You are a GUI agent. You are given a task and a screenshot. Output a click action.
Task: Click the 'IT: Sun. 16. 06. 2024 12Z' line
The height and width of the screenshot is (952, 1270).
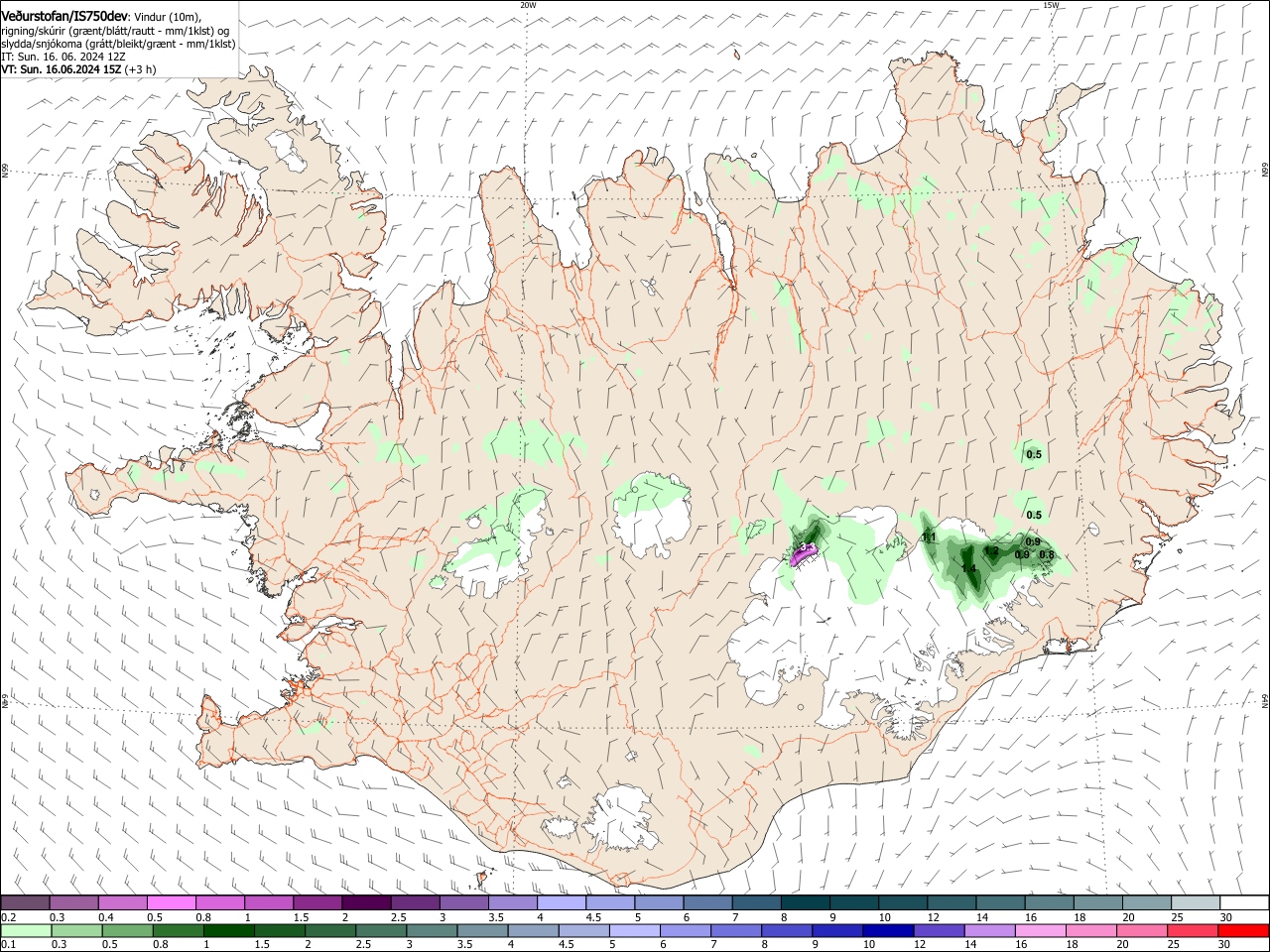[63, 57]
